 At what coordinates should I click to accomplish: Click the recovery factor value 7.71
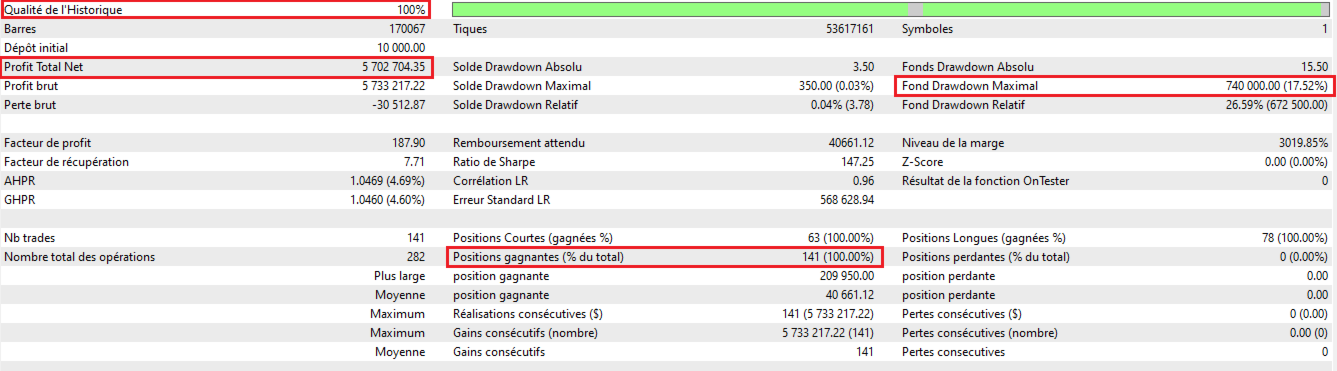(x=415, y=162)
